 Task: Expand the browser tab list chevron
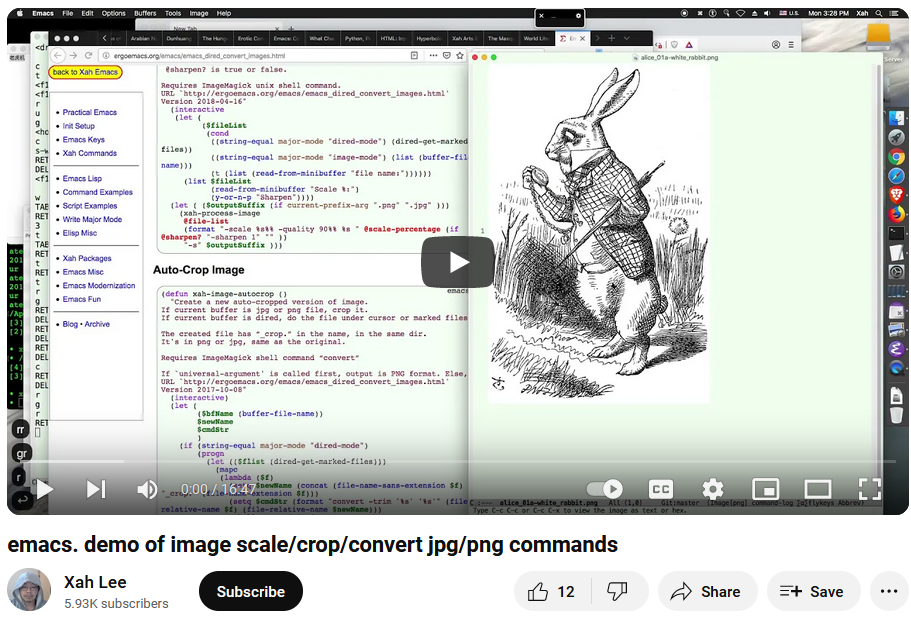pyautogui.click(x=626, y=38)
